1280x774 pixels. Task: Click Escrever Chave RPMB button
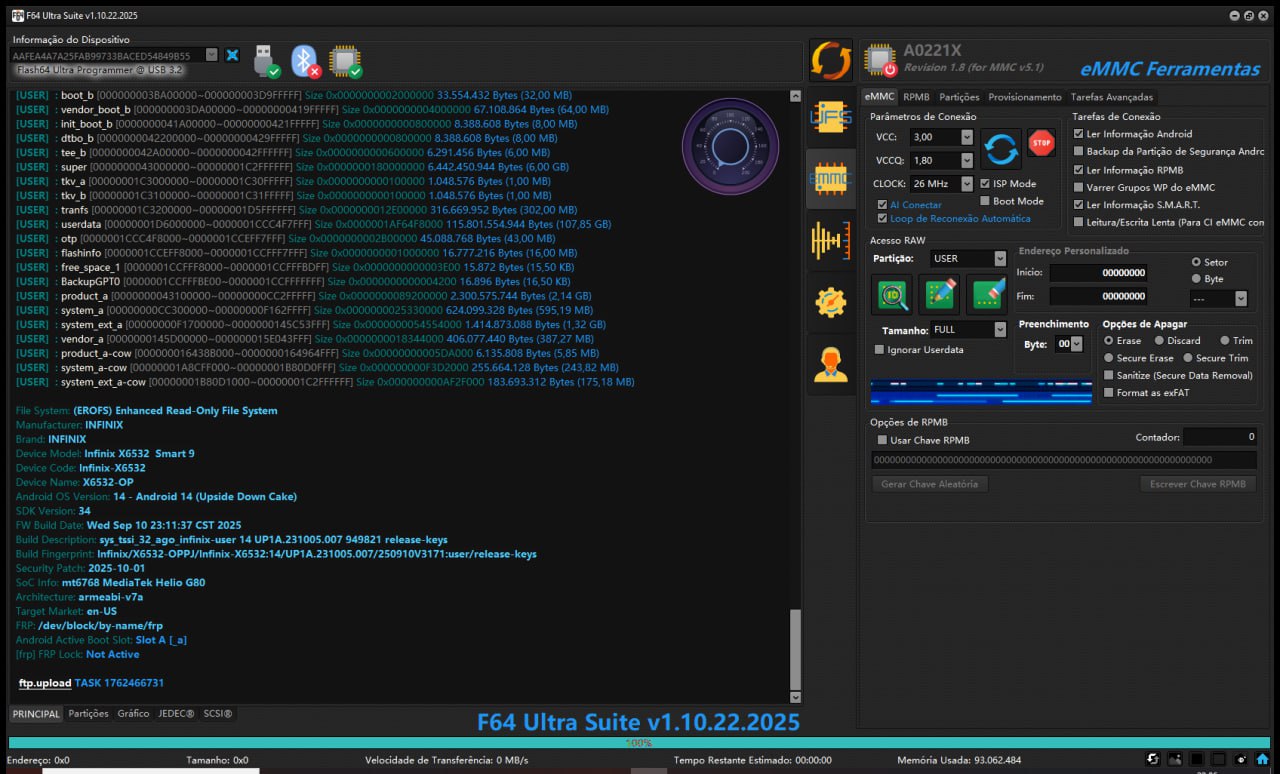point(1197,484)
